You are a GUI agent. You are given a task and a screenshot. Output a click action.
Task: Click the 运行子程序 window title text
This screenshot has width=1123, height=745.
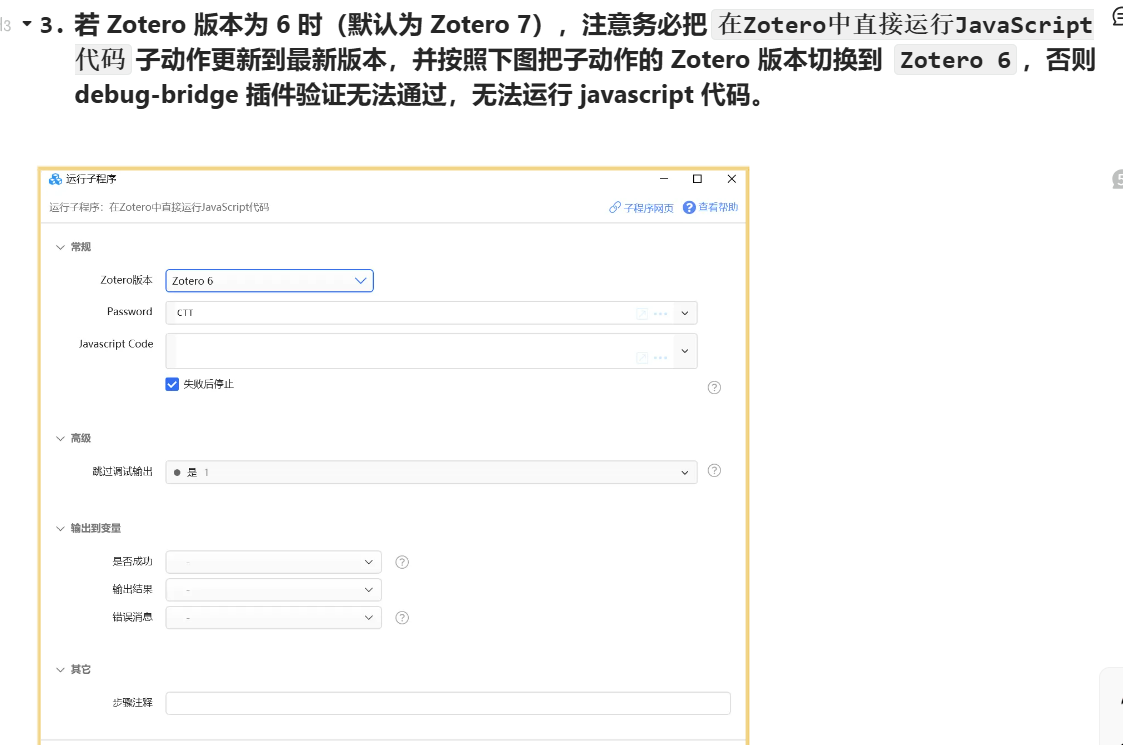[x=91, y=179]
